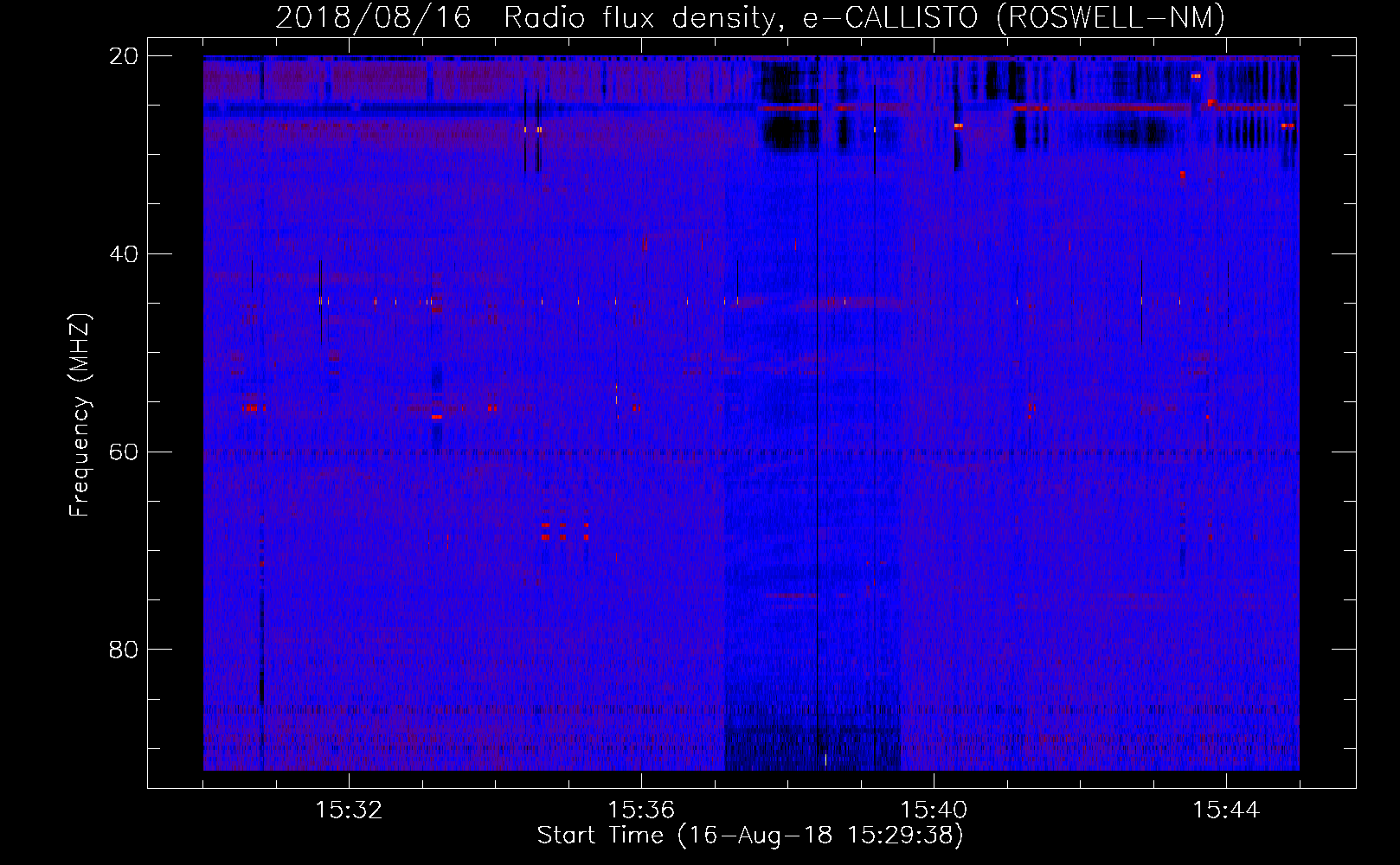Click the 15:36 time tick label

tap(641, 810)
